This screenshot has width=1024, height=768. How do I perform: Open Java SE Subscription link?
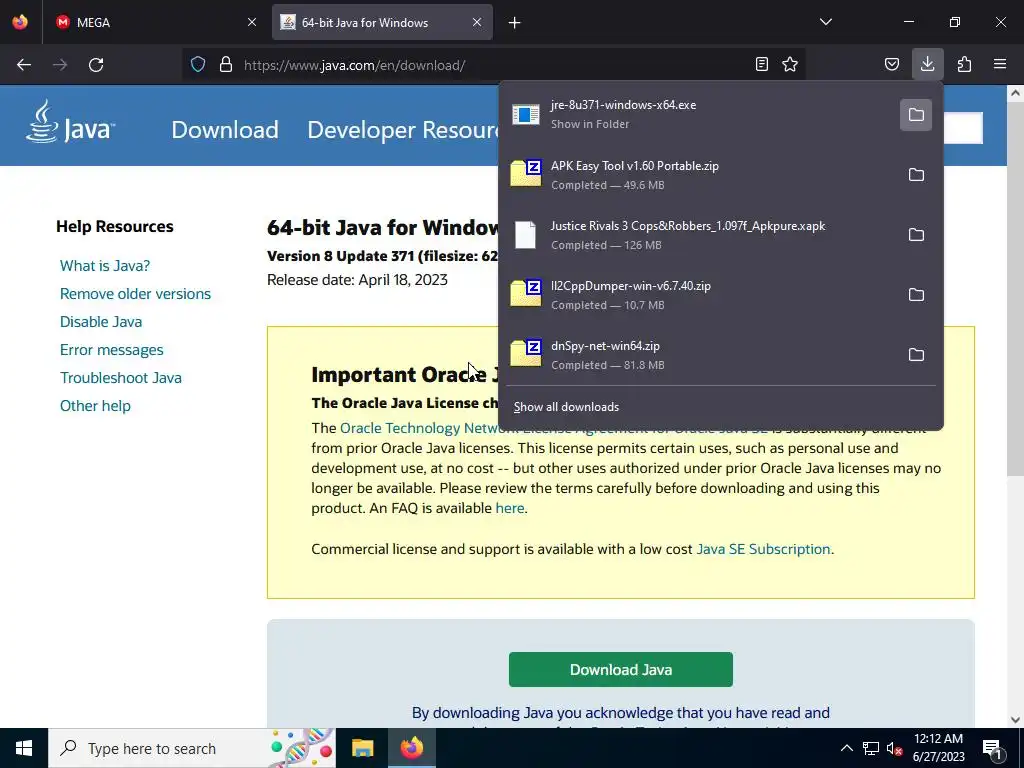(x=763, y=549)
